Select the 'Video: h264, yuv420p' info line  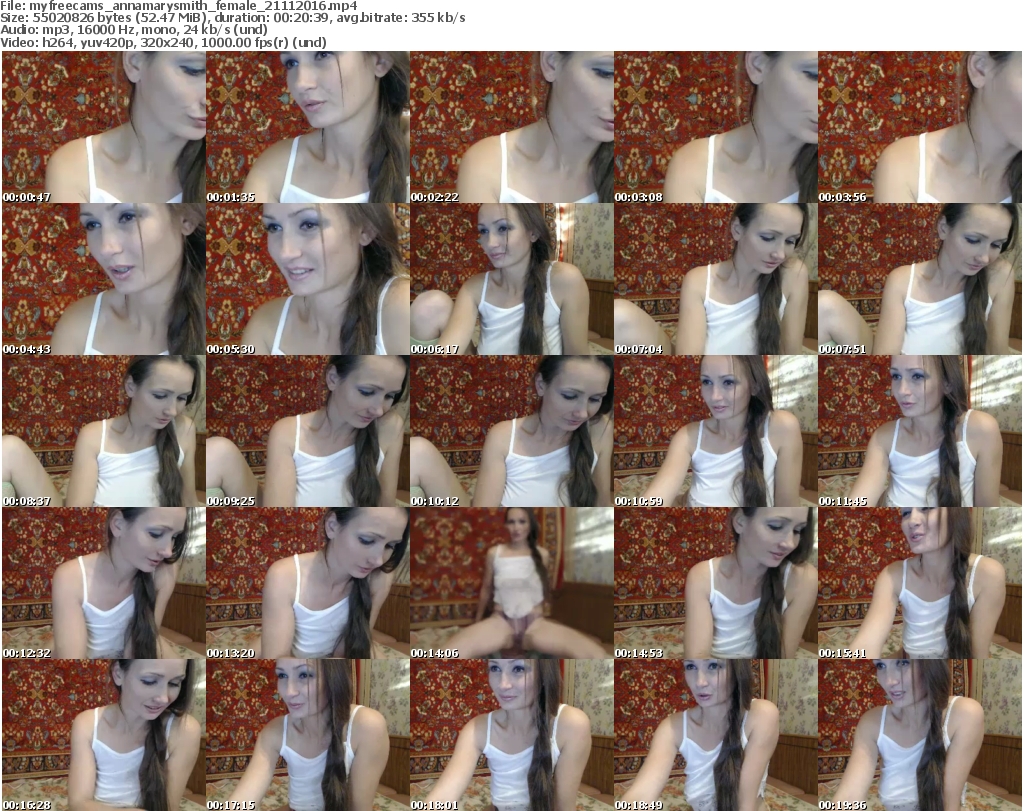[x=163, y=42]
